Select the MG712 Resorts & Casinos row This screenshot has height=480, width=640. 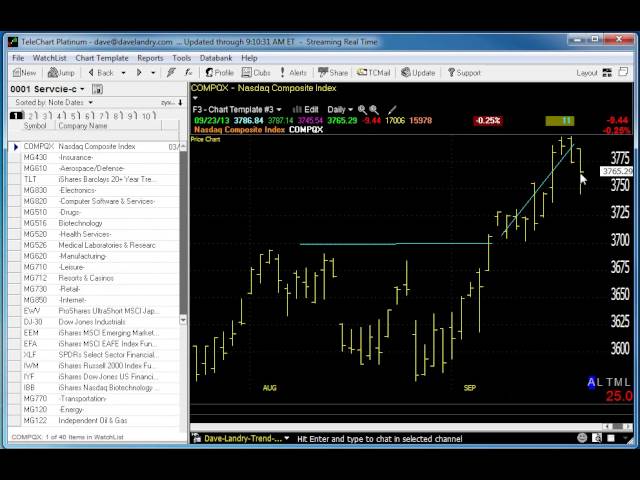click(x=94, y=278)
